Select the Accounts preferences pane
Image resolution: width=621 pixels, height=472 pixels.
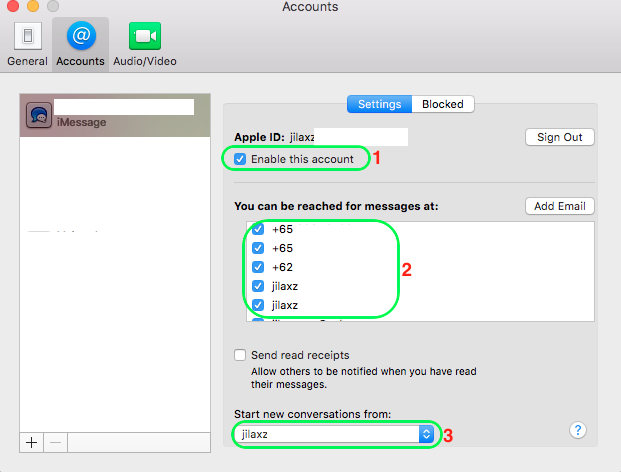pyautogui.click(x=80, y=44)
